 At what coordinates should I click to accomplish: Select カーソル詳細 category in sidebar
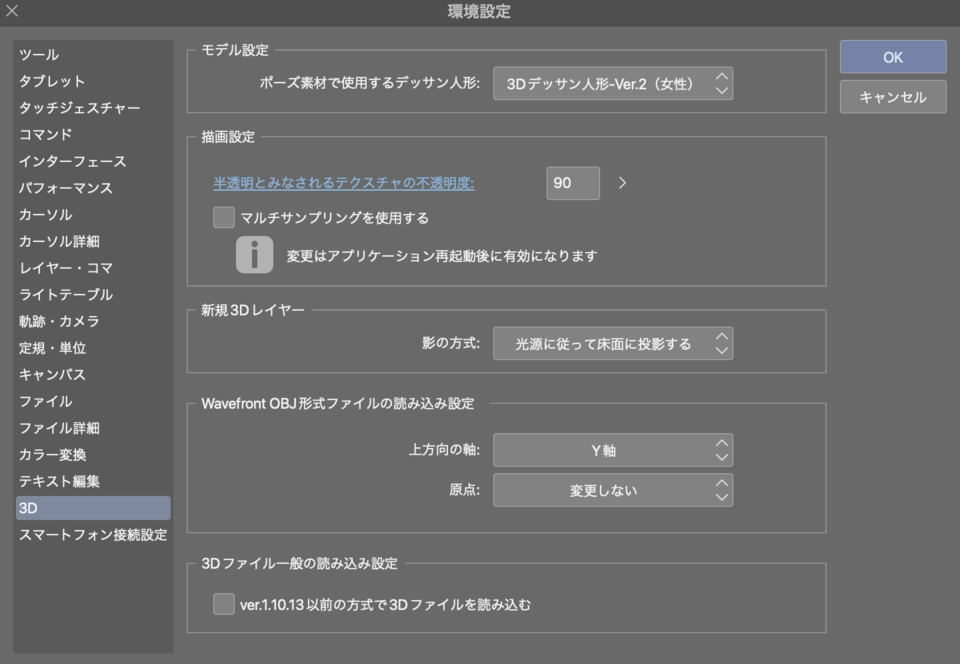pos(93,241)
